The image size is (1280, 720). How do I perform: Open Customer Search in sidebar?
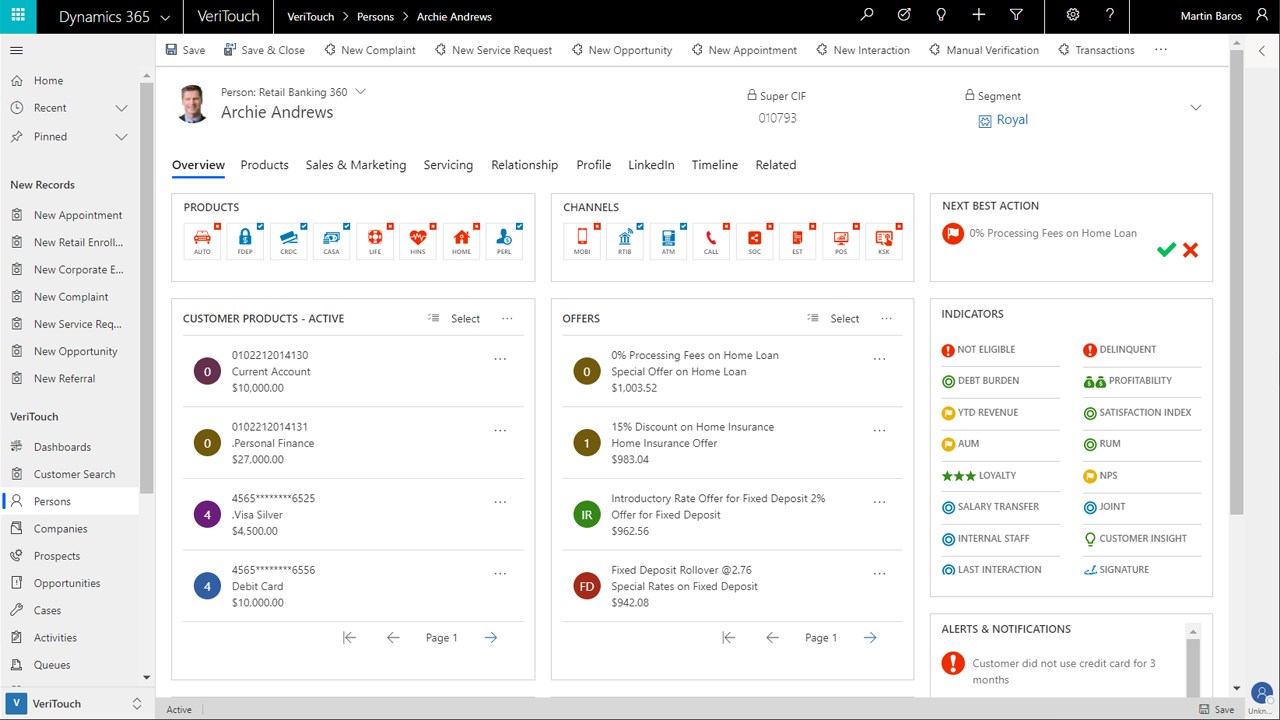tap(74, 474)
